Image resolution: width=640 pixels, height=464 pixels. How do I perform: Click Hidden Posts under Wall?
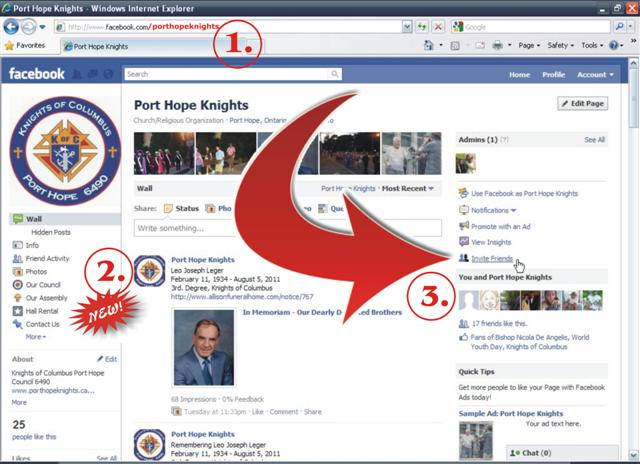pos(51,232)
